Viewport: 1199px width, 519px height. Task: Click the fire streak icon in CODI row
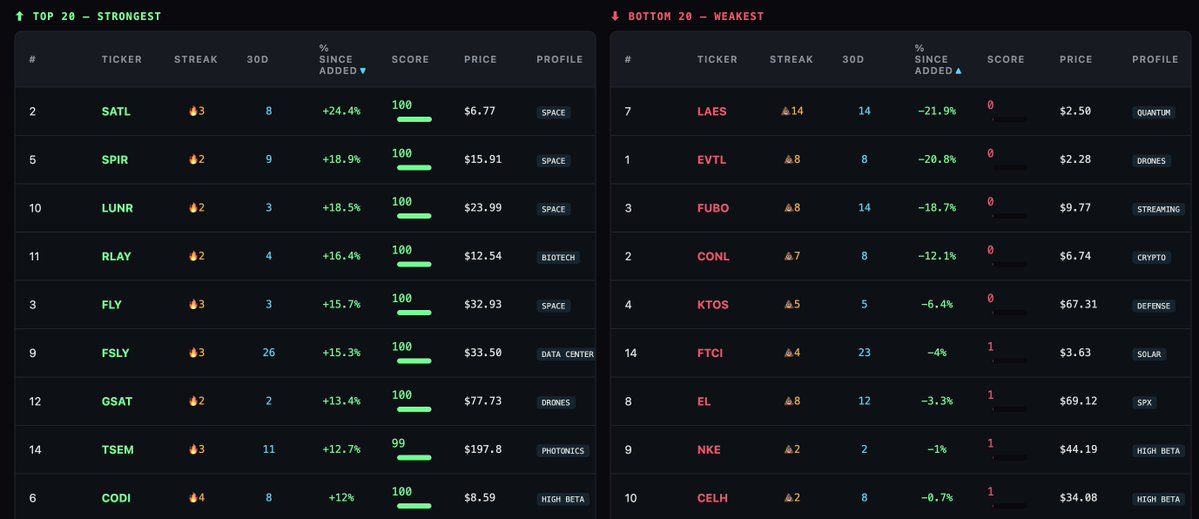[193, 498]
